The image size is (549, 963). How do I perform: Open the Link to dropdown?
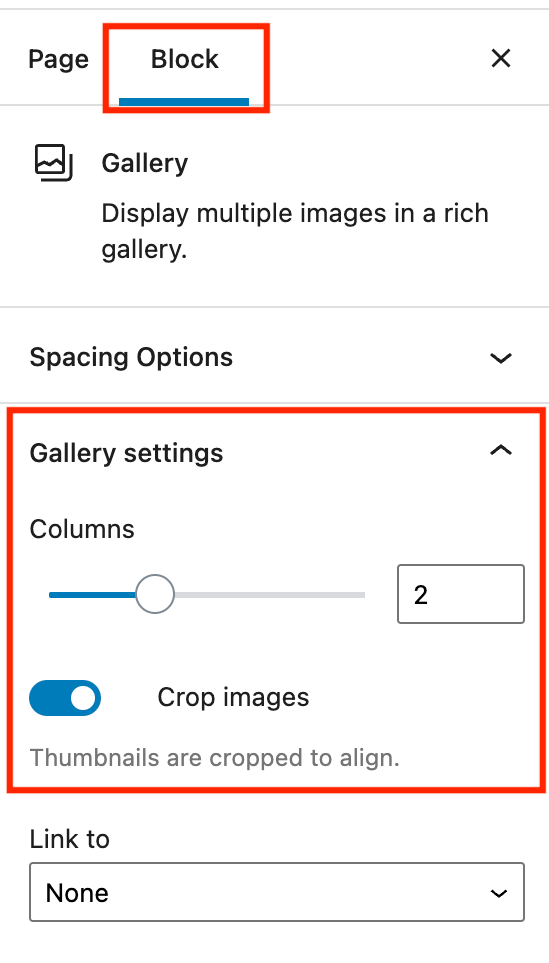click(x=277, y=892)
